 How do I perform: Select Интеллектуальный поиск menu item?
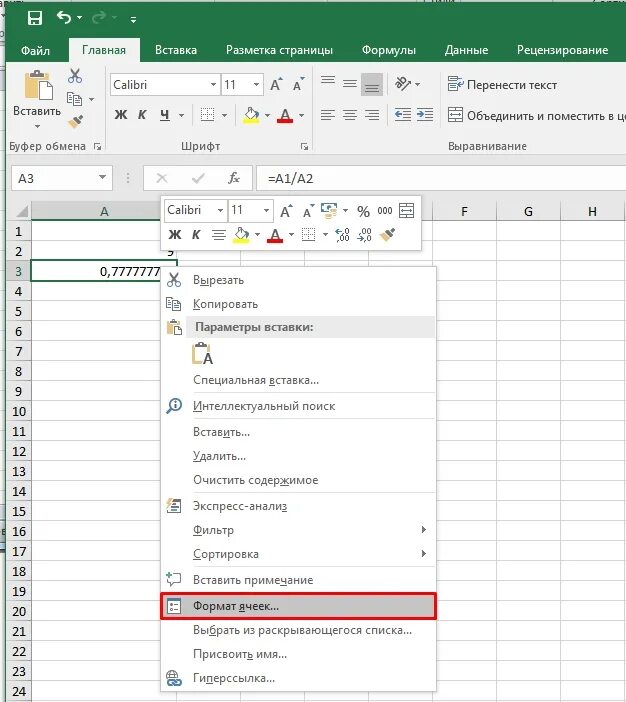298,406
